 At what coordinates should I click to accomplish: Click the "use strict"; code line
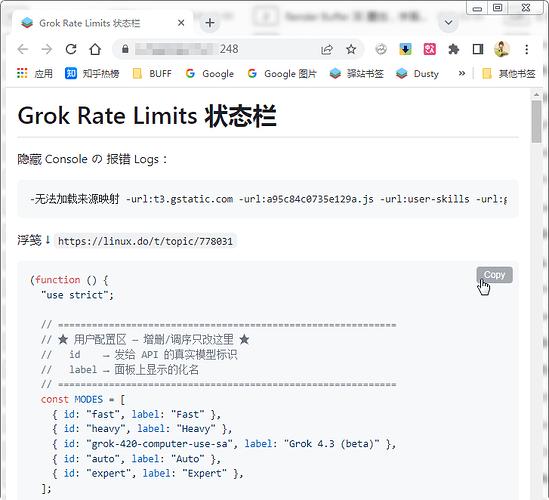pyautogui.click(x=77, y=295)
